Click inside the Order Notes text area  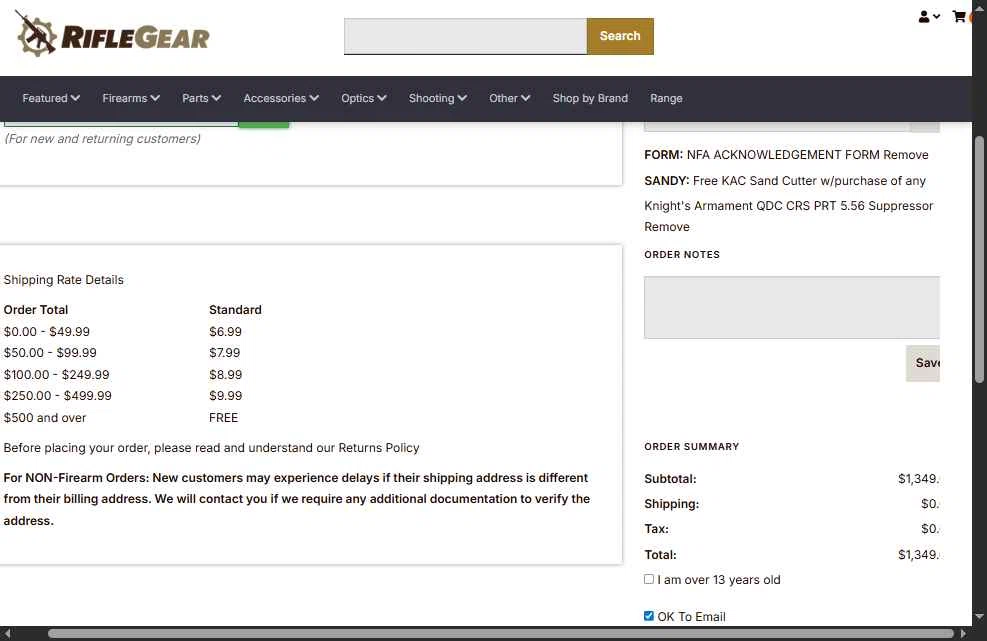(791, 307)
